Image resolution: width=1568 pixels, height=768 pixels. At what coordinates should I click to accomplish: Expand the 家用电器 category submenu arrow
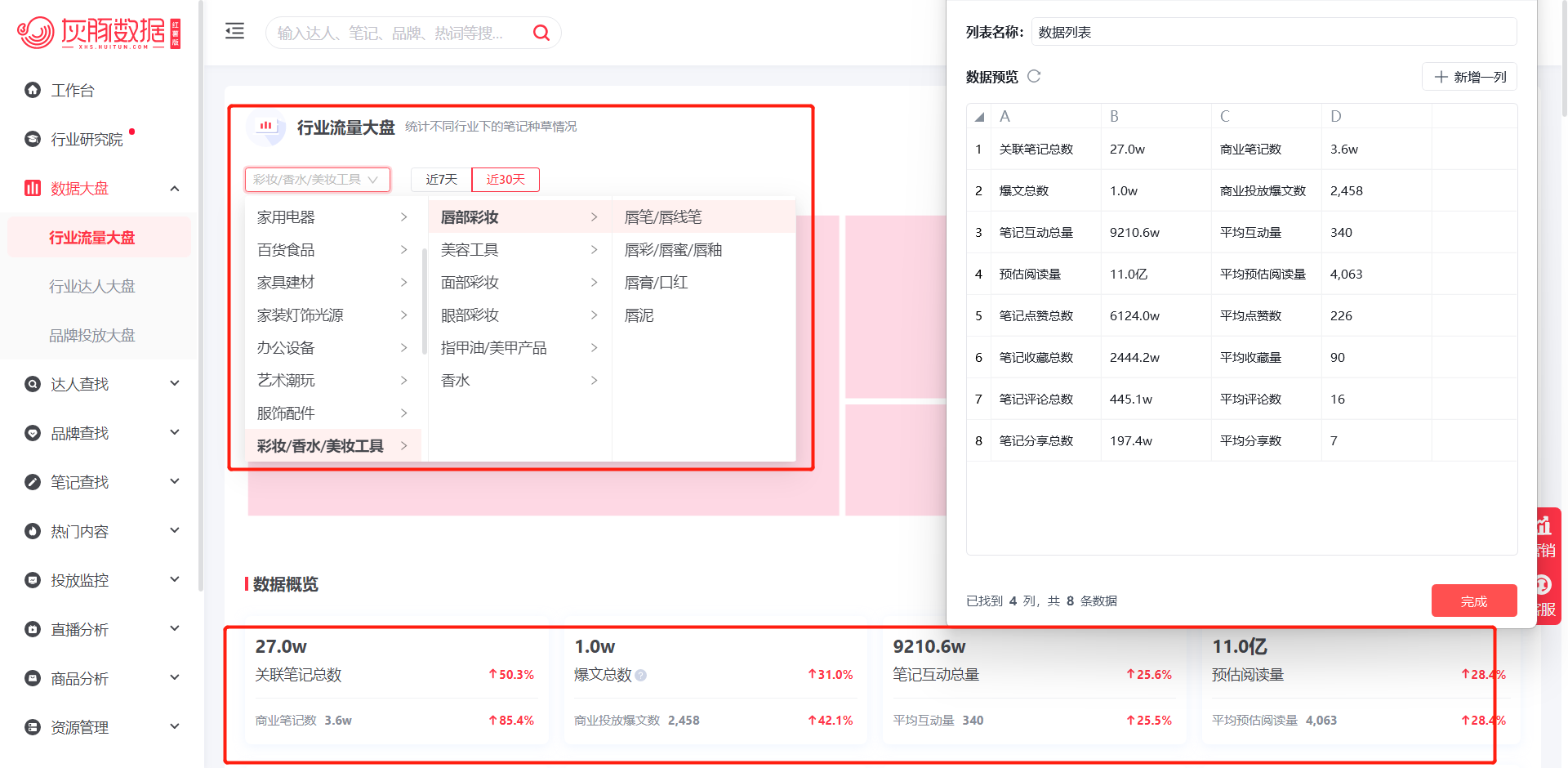pos(404,217)
